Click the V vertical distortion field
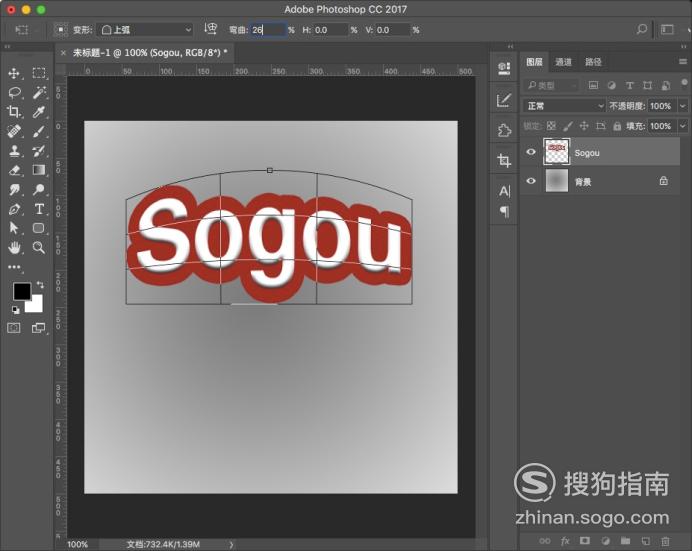Viewport: 692px width, 551px height. 393,30
